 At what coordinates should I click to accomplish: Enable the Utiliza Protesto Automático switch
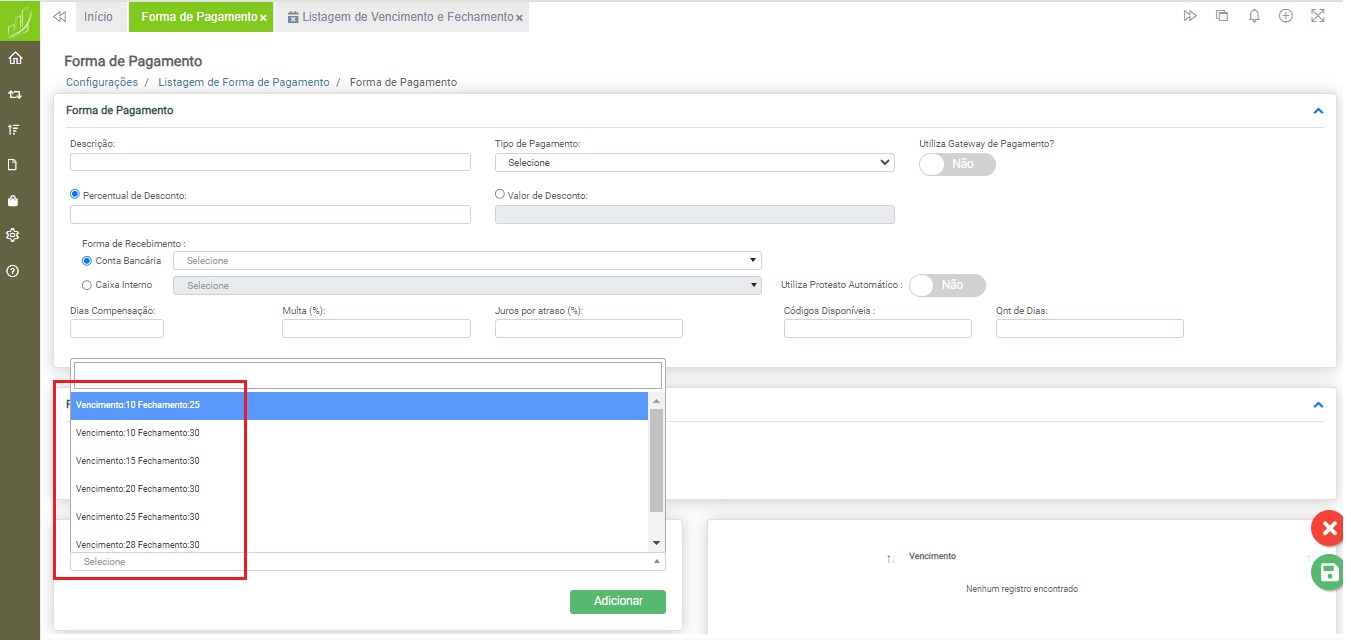point(946,285)
